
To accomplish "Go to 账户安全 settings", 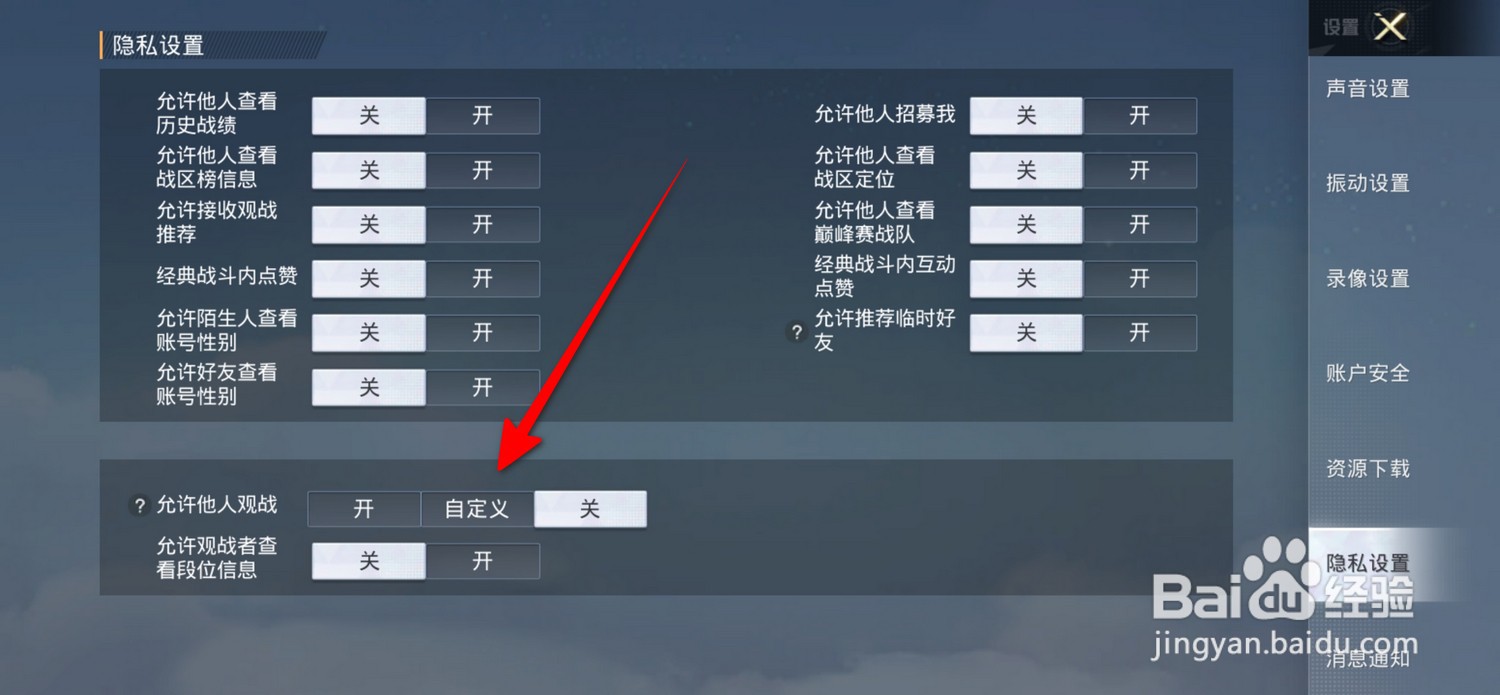I will pyautogui.click(x=1367, y=373).
